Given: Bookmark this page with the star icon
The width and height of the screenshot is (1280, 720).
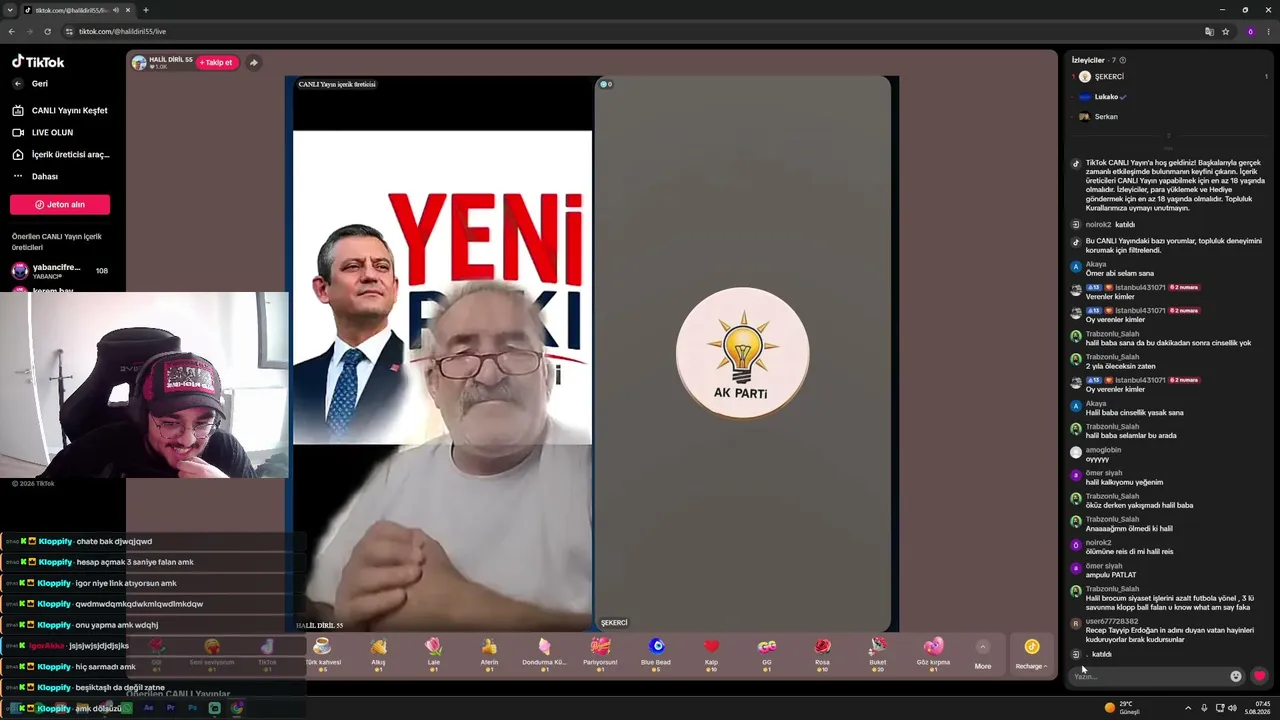Looking at the screenshot, I should (x=1226, y=32).
